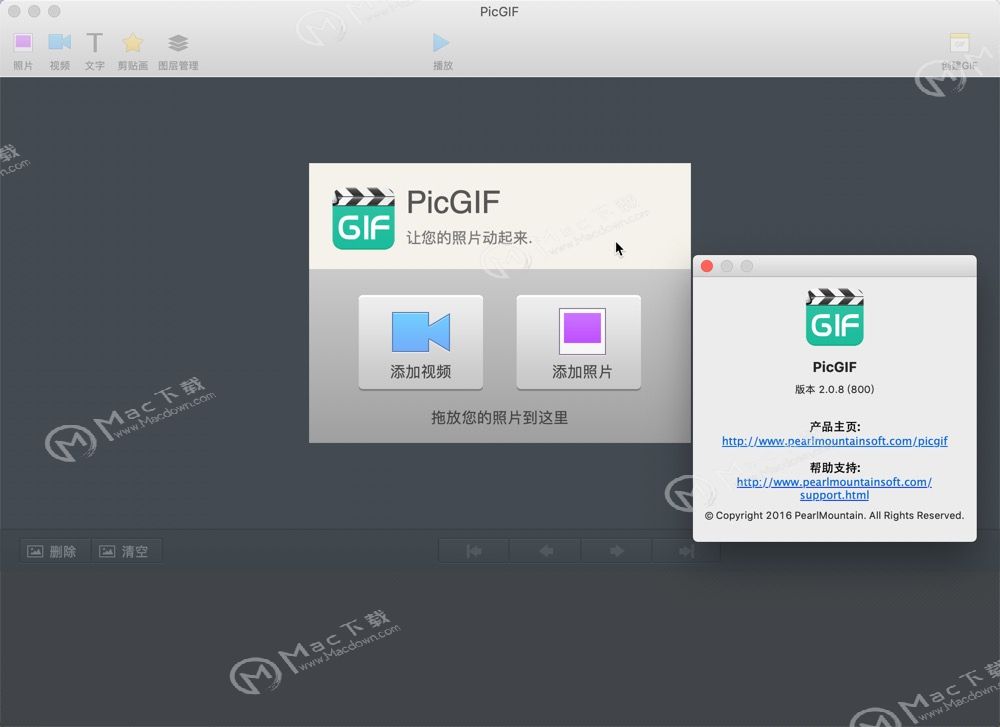This screenshot has width=1000, height=727.
Task: Click the 拖放您的照片到这里 drop hint text
Action: click(x=499, y=418)
